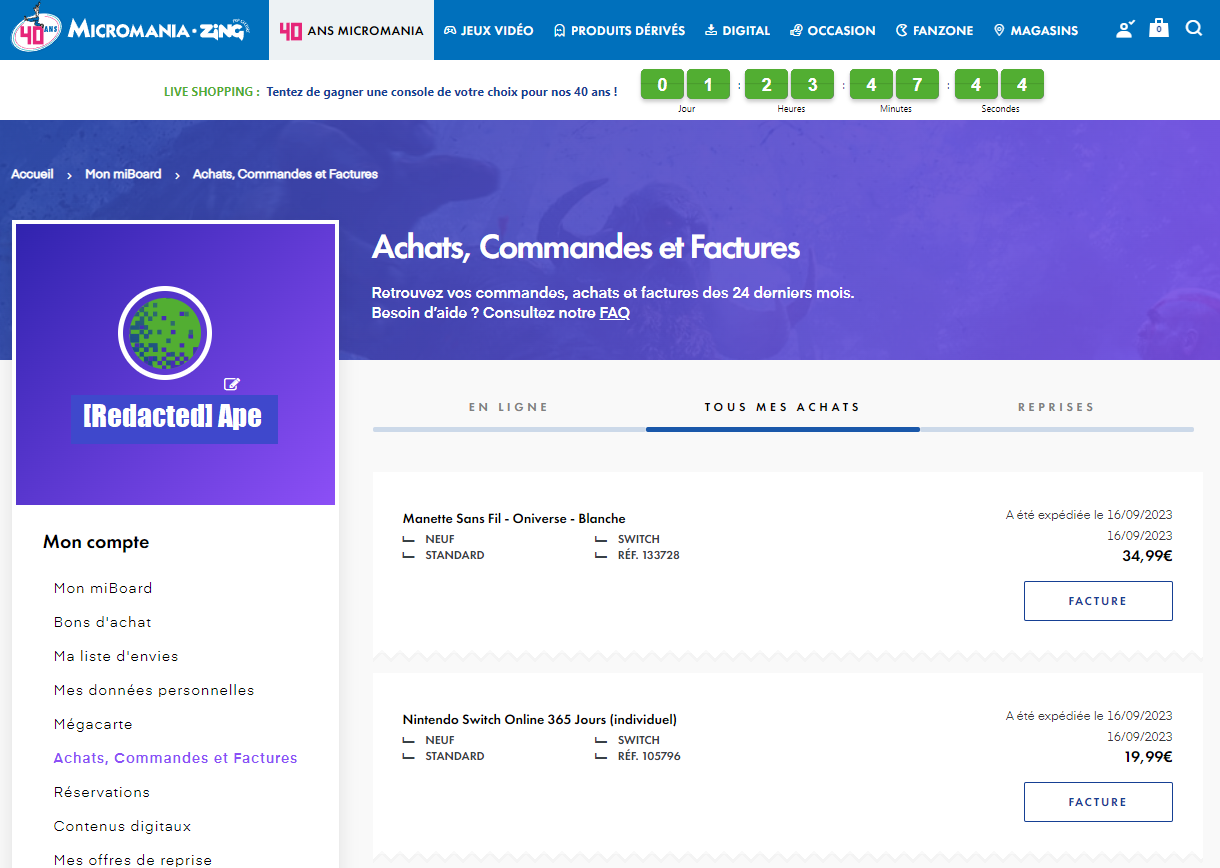Switch to the En ligne tab
Screen dimensions: 1220x868
click(509, 408)
